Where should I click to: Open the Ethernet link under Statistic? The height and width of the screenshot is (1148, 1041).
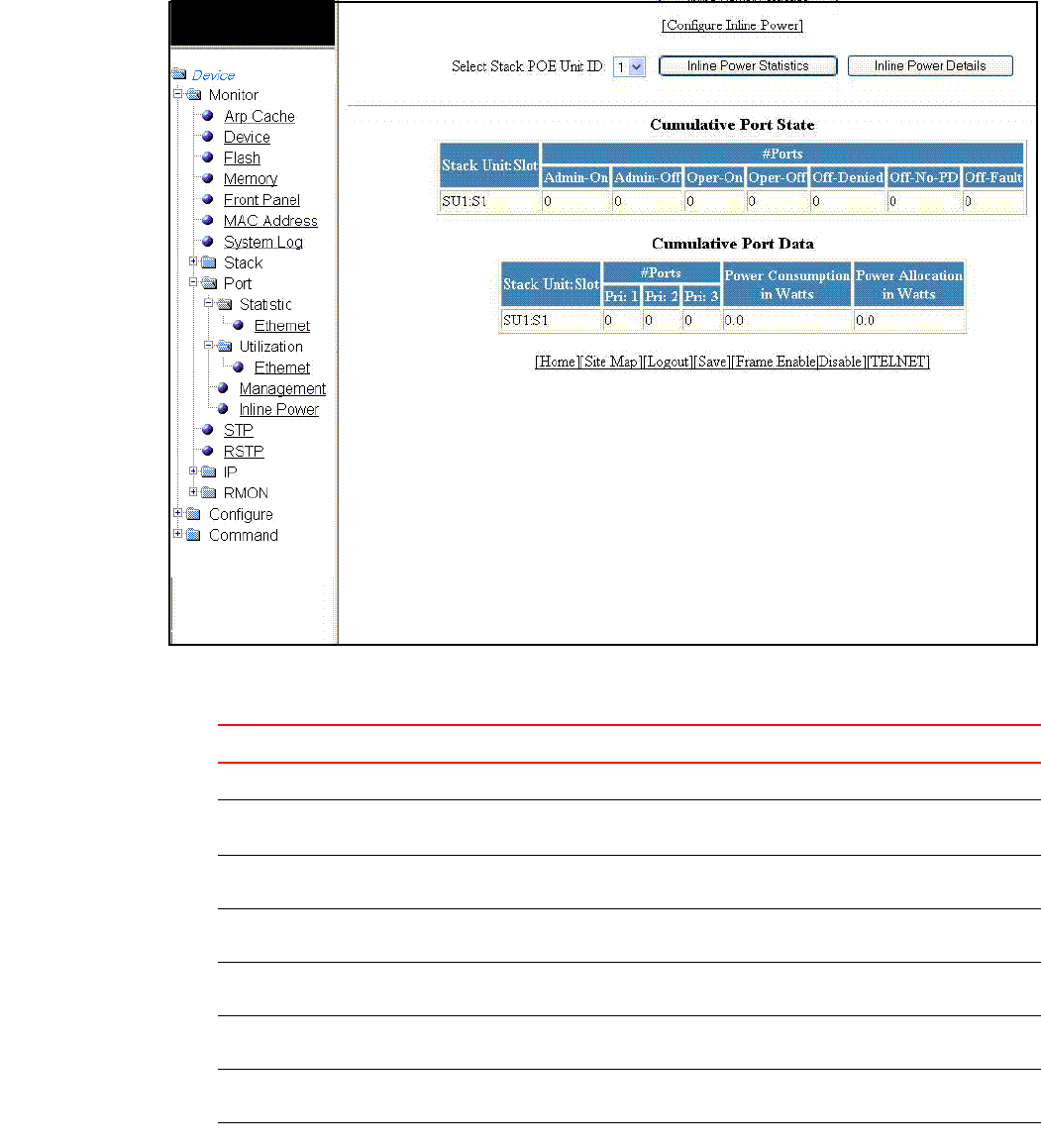pos(282,326)
